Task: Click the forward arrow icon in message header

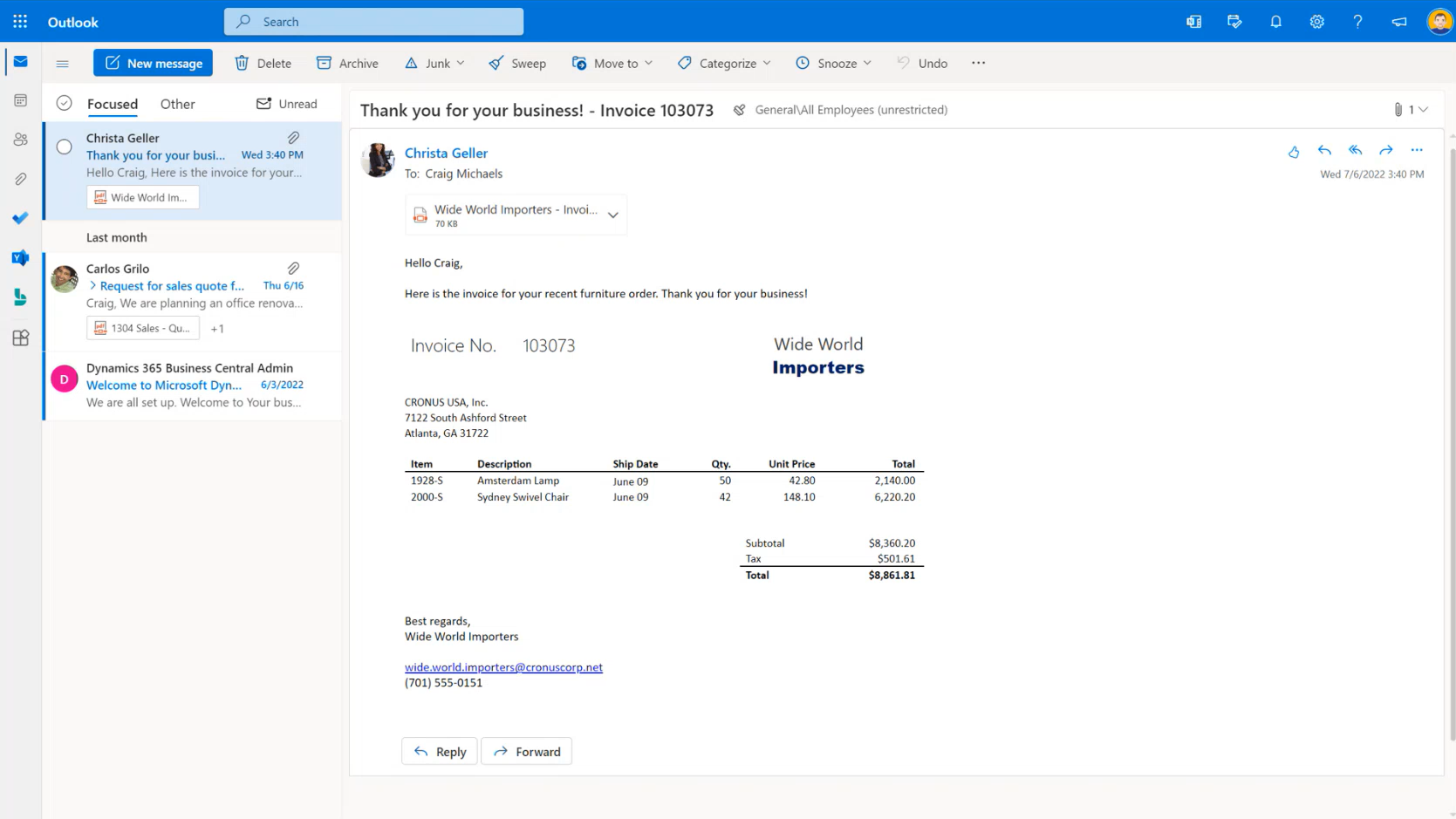Action: pyautogui.click(x=1386, y=150)
